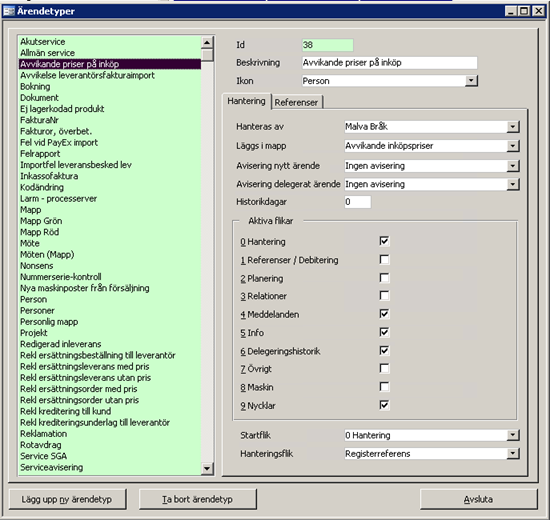Click the Historikdagar input field
Viewport: 550px width, 520px height.
tap(357, 202)
